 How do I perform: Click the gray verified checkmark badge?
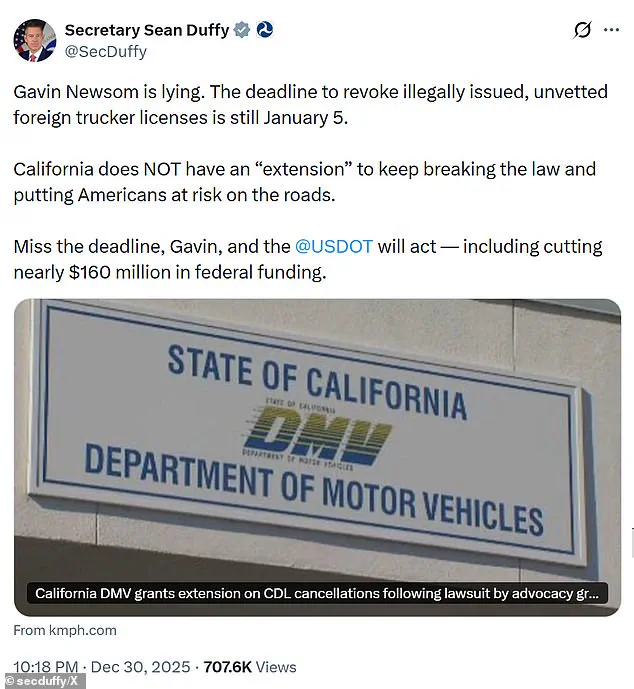point(241,30)
